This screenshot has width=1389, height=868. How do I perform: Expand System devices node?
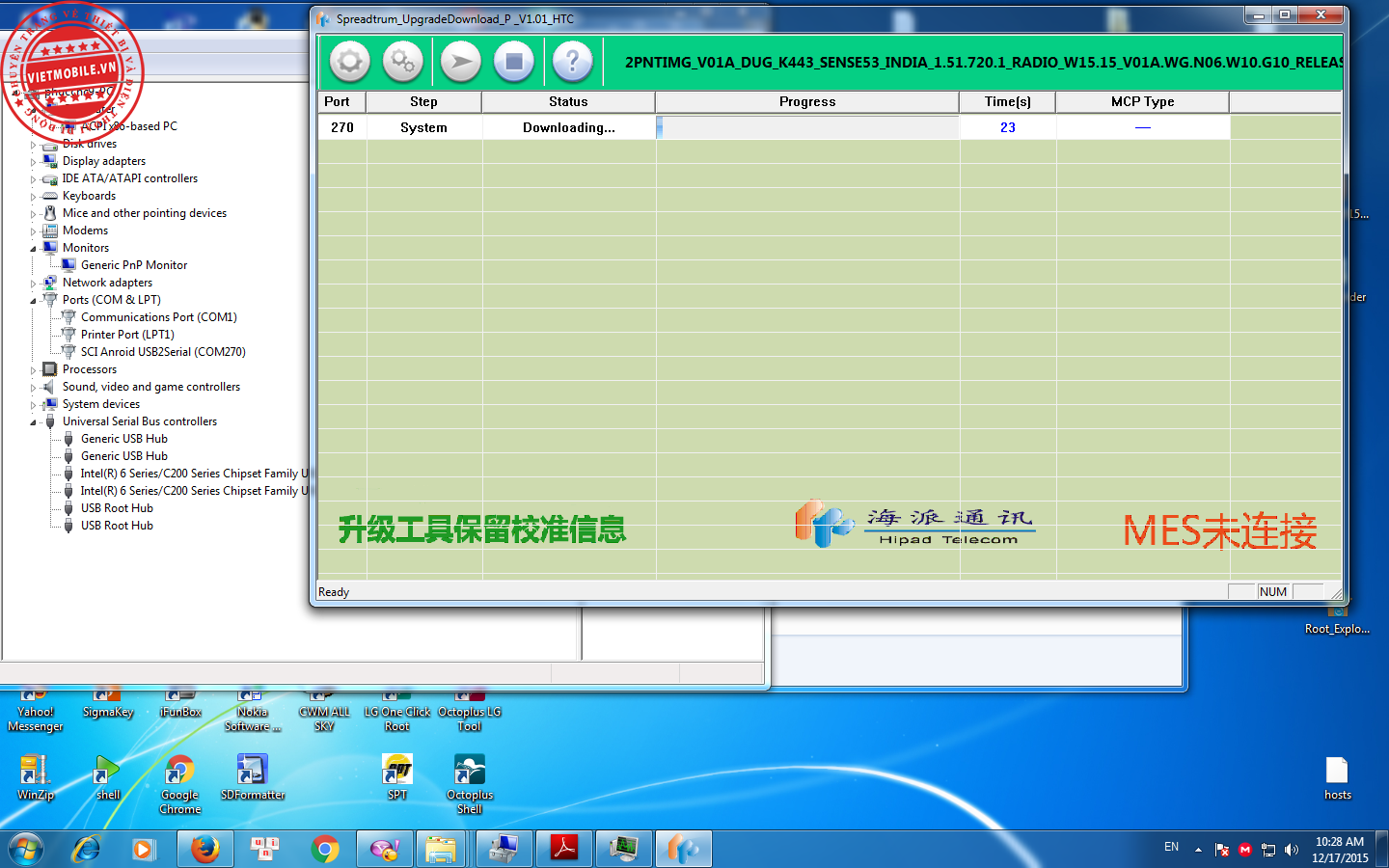(x=33, y=405)
